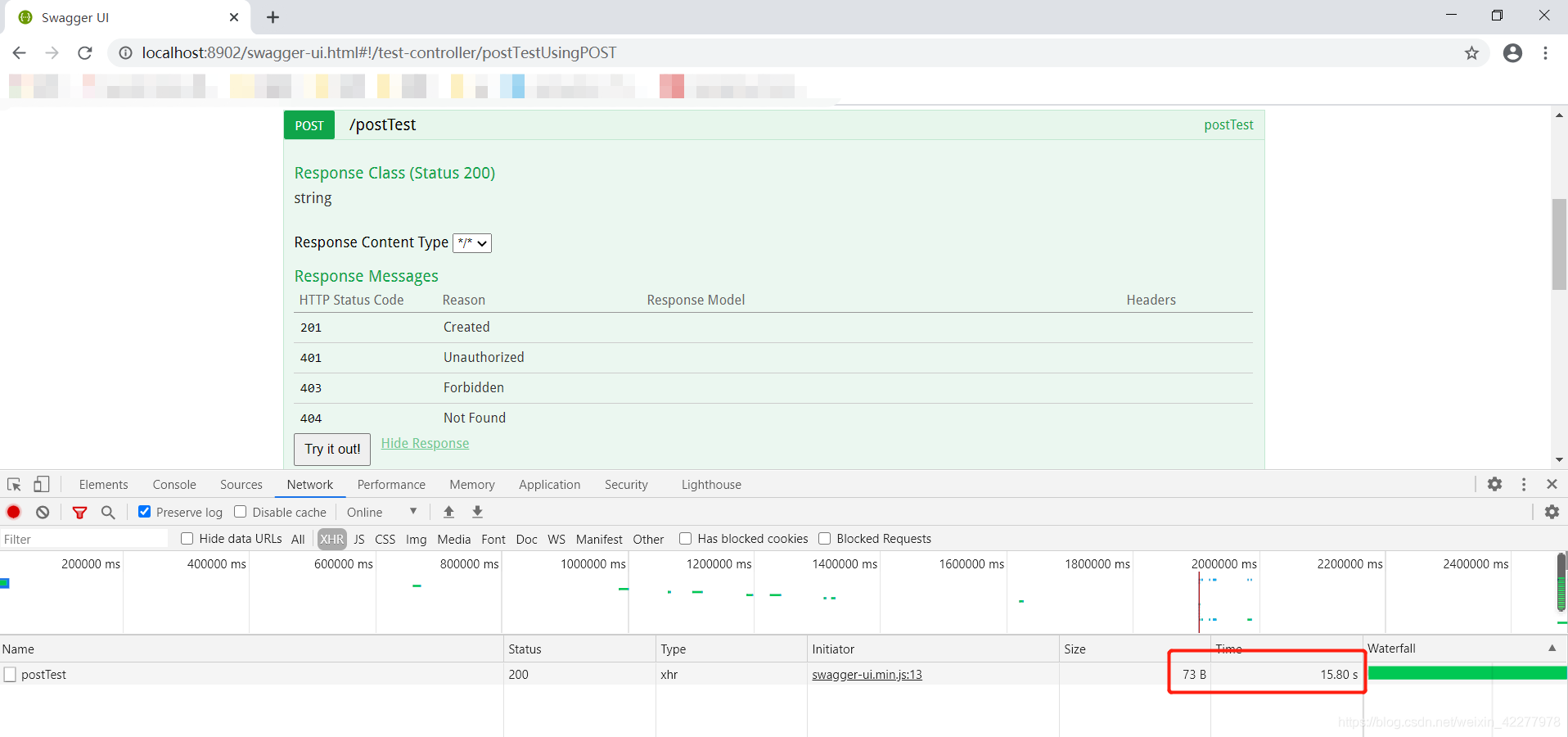Viewport: 1568px width, 737px height.
Task: Select the All filter type
Action: (298, 539)
